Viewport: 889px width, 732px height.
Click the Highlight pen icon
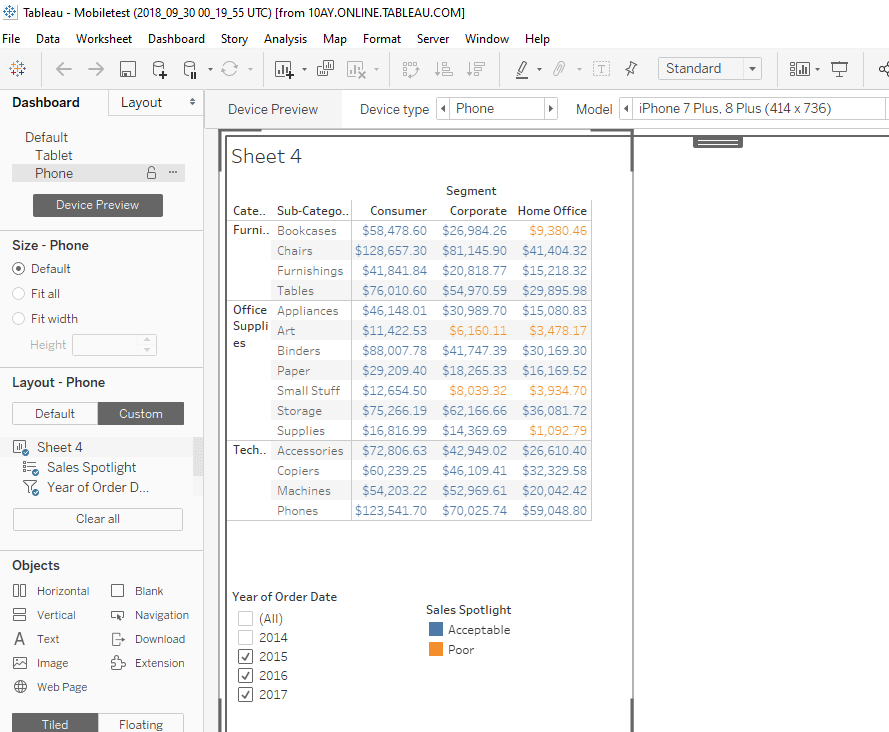tap(521, 69)
